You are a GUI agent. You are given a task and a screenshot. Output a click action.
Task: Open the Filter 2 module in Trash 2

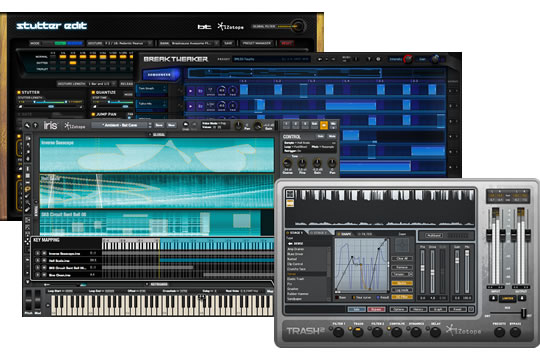377,332
